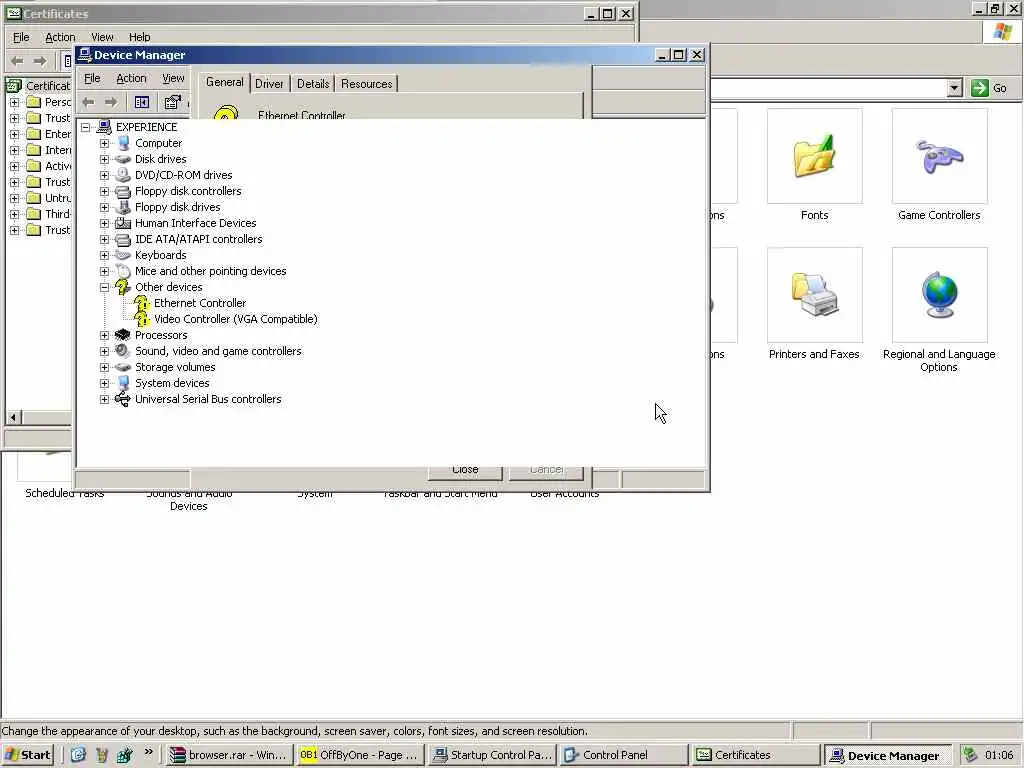The height and width of the screenshot is (768, 1024).
Task: Select Ethernet Controller tree entry
Action: pyautogui.click(x=200, y=303)
